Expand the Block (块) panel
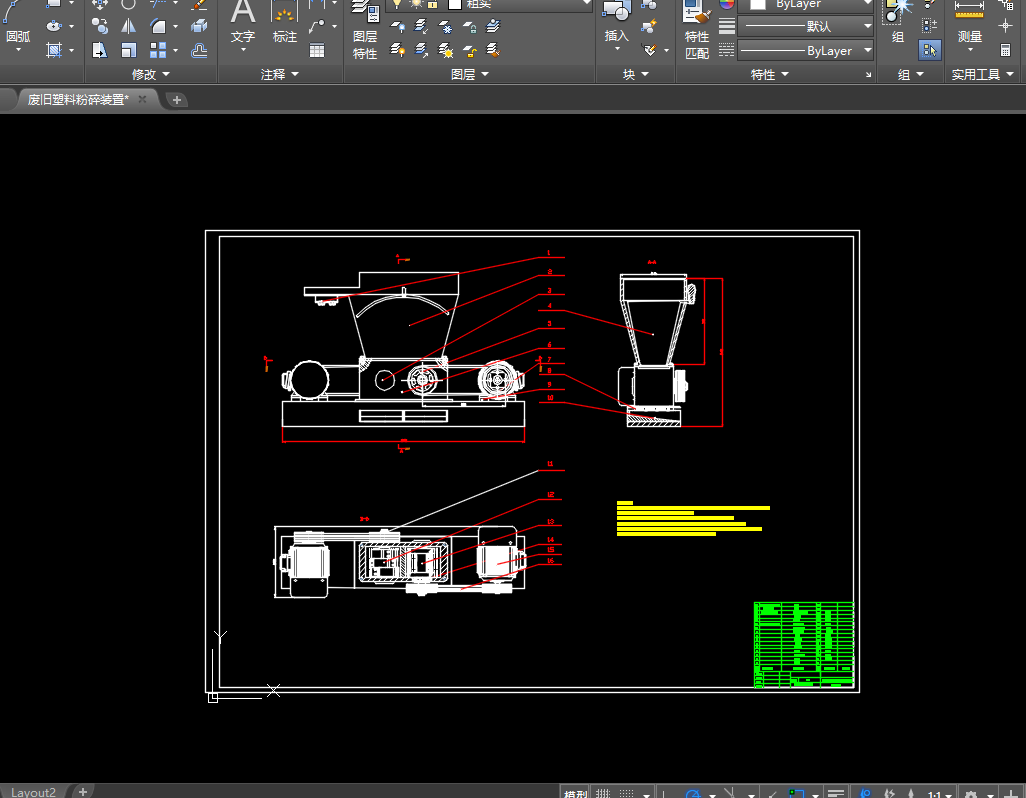Screen dimensions: 1026x798 point(635,75)
